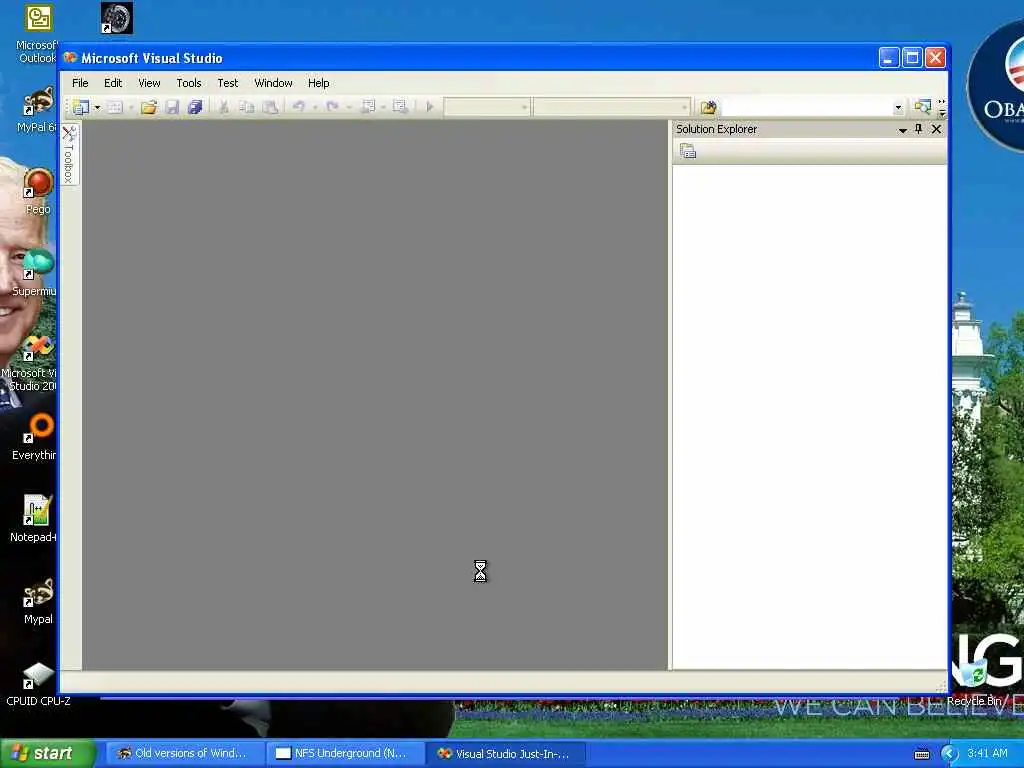Open the Help menu

pyautogui.click(x=319, y=83)
